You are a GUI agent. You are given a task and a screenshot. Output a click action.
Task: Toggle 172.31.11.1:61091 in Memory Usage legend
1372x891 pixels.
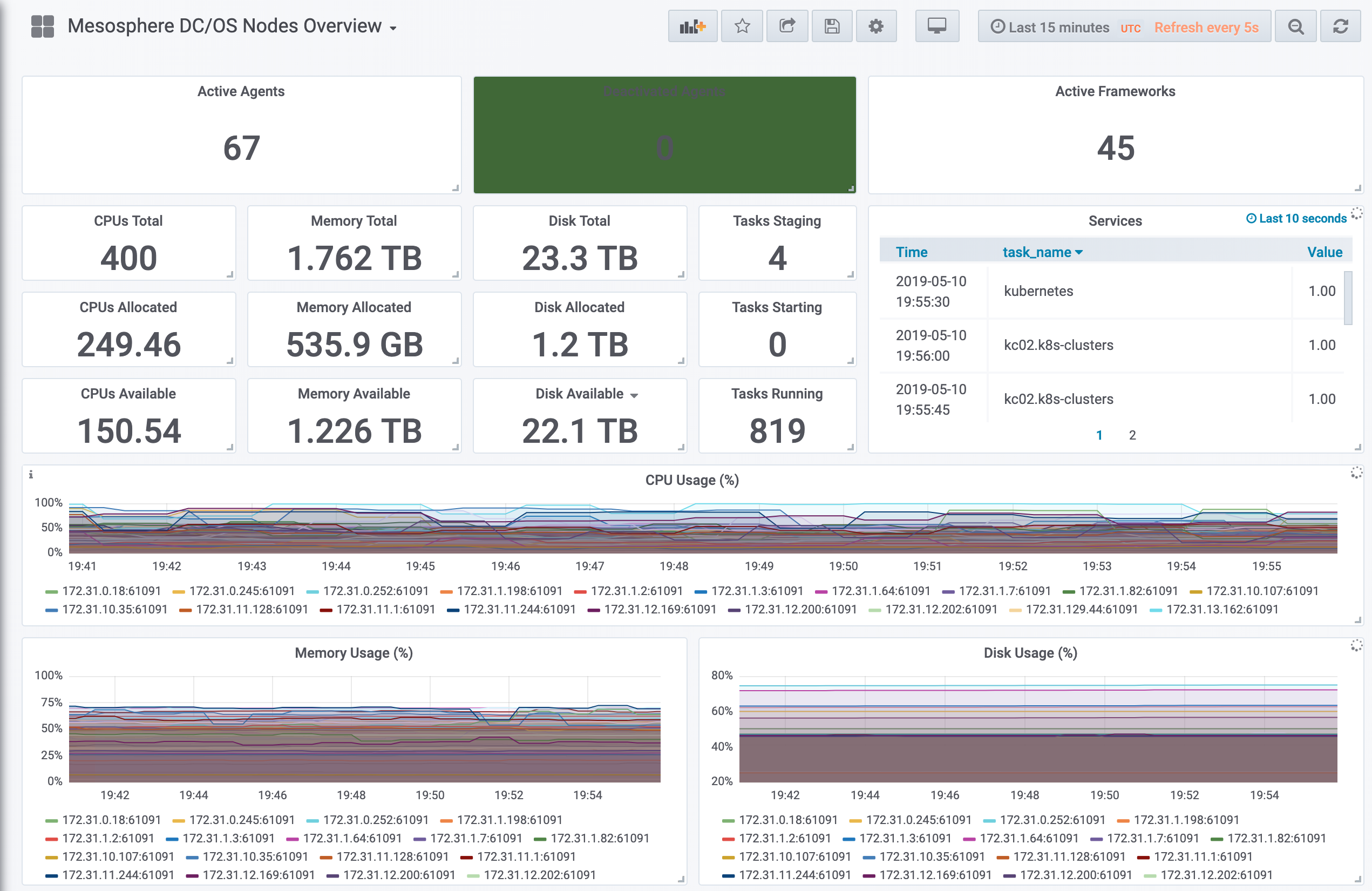526,857
